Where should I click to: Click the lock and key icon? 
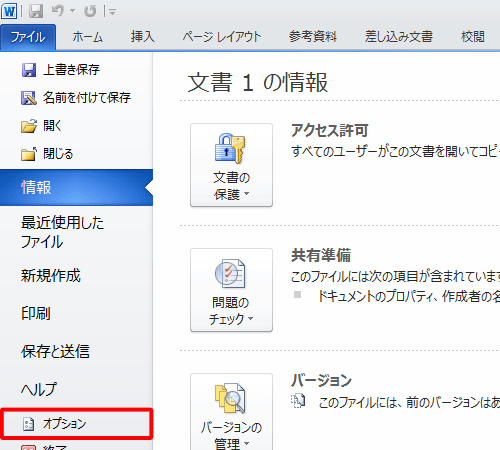230,148
